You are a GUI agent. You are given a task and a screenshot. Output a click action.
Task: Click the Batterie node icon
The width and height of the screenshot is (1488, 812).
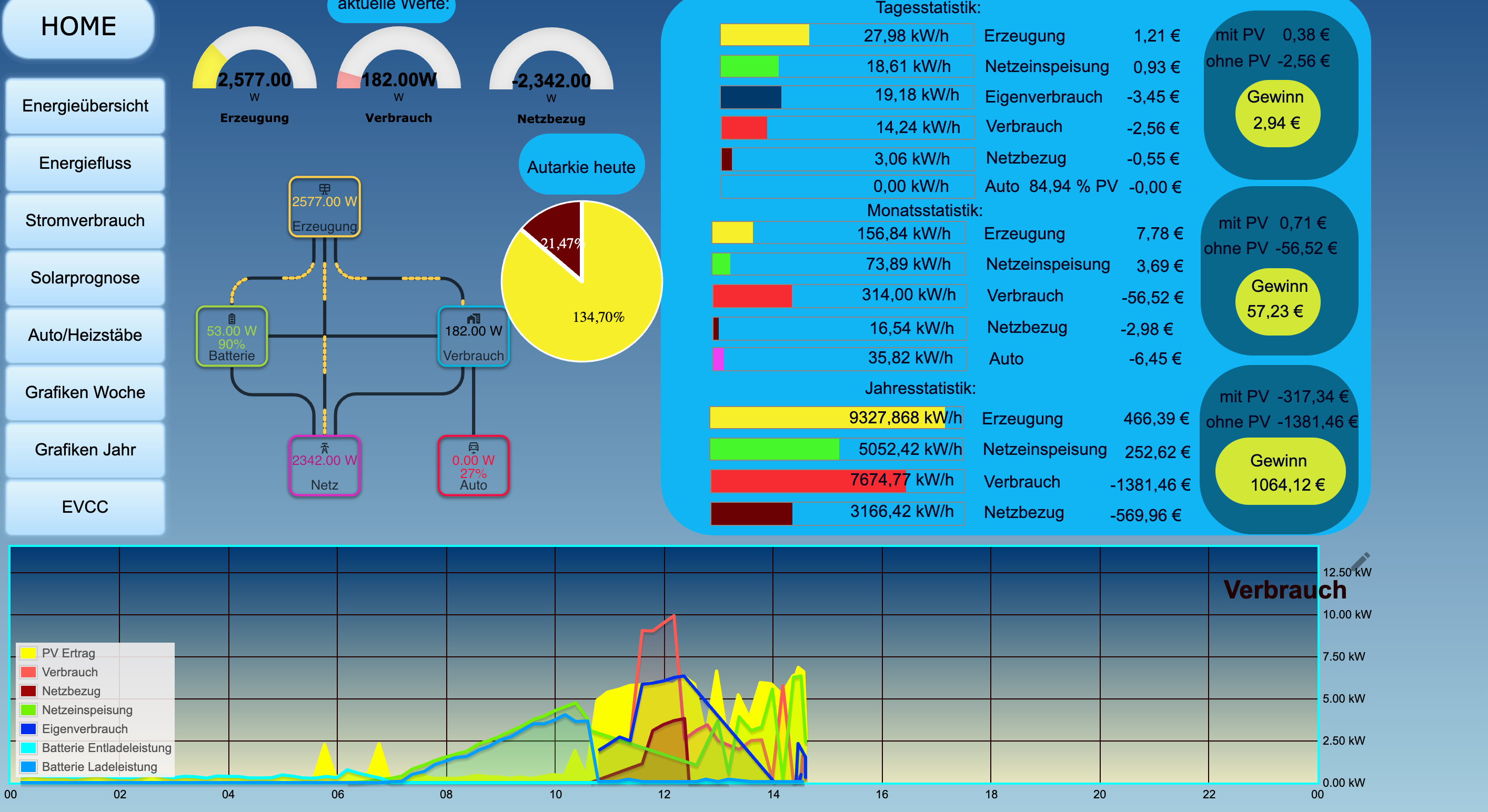pyautogui.click(x=232, y=318)
